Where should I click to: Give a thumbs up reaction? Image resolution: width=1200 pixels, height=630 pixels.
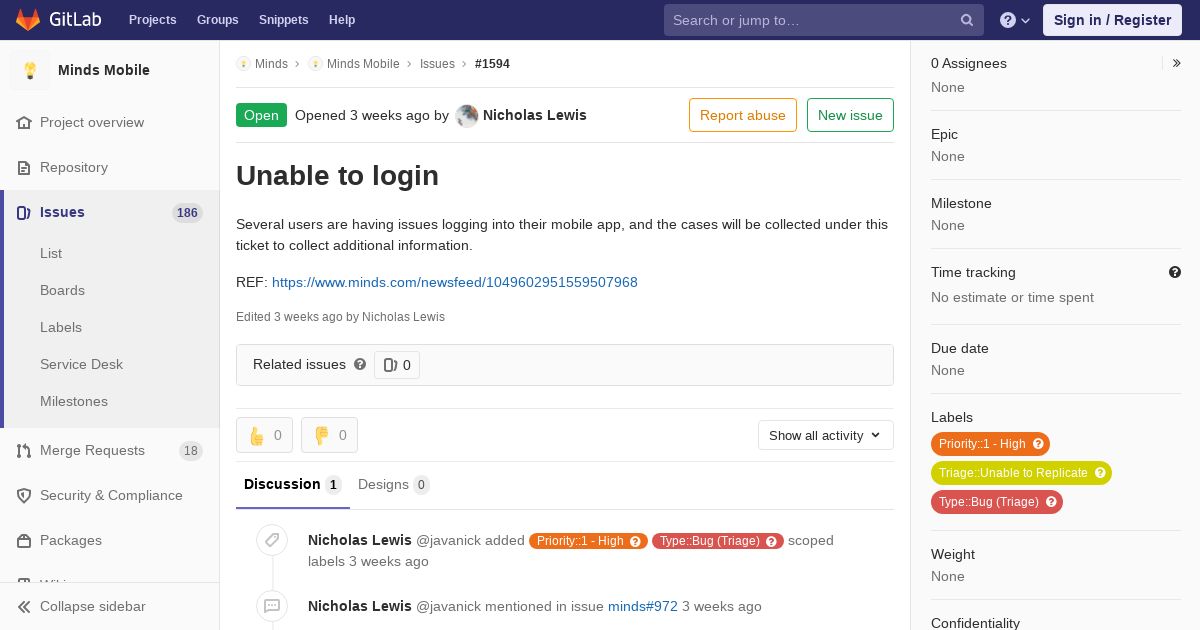[x=264, y=435]
